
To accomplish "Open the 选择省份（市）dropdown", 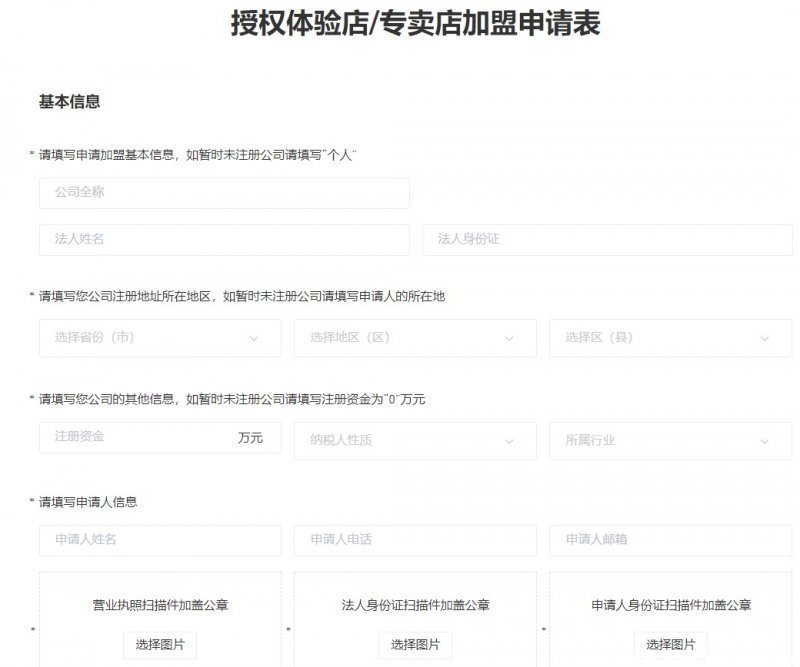I will (x=160, y=338).
